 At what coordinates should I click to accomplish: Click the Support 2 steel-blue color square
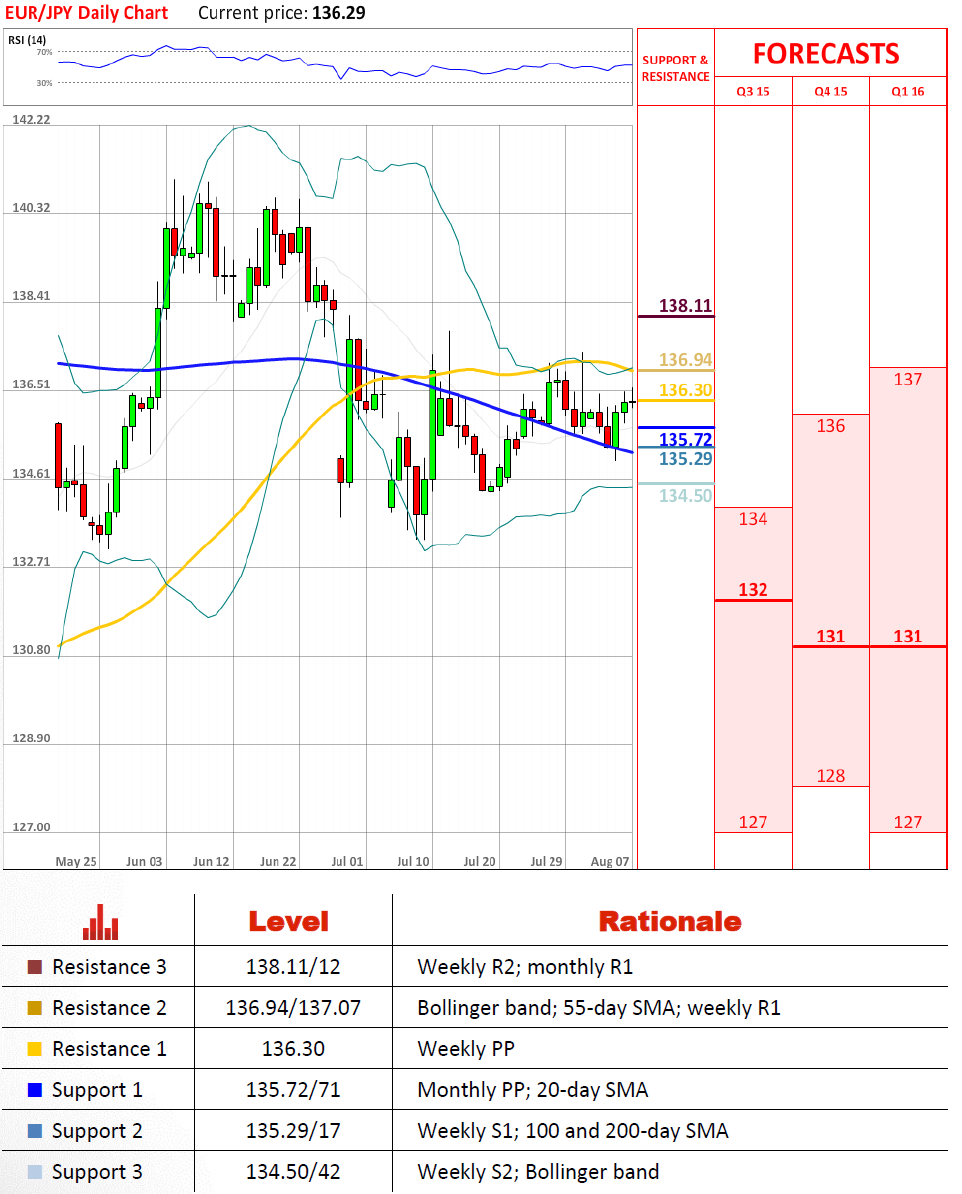34,1131
